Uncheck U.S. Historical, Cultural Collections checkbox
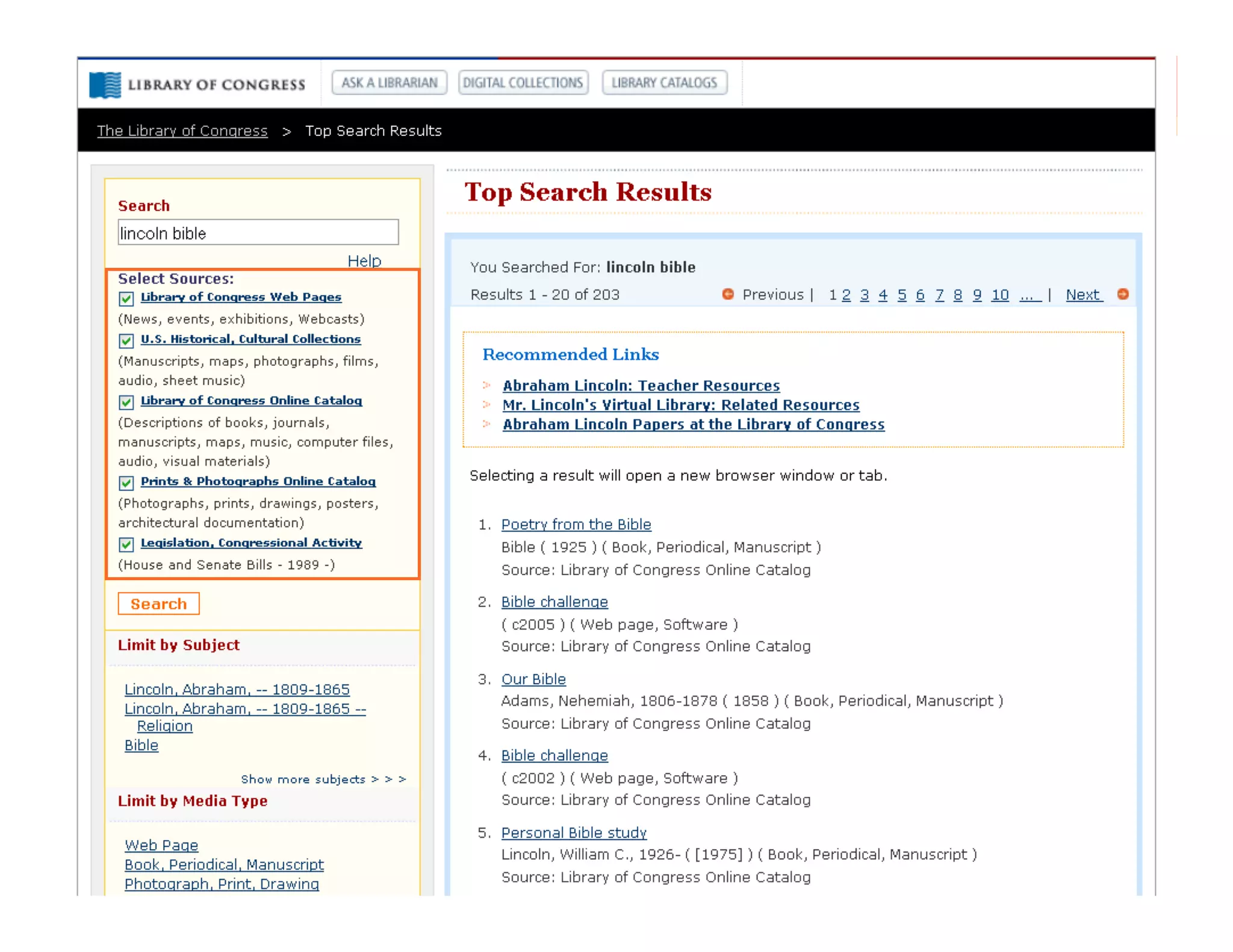The height and width of the screenshot is (952, 1233). pos(126,341)
